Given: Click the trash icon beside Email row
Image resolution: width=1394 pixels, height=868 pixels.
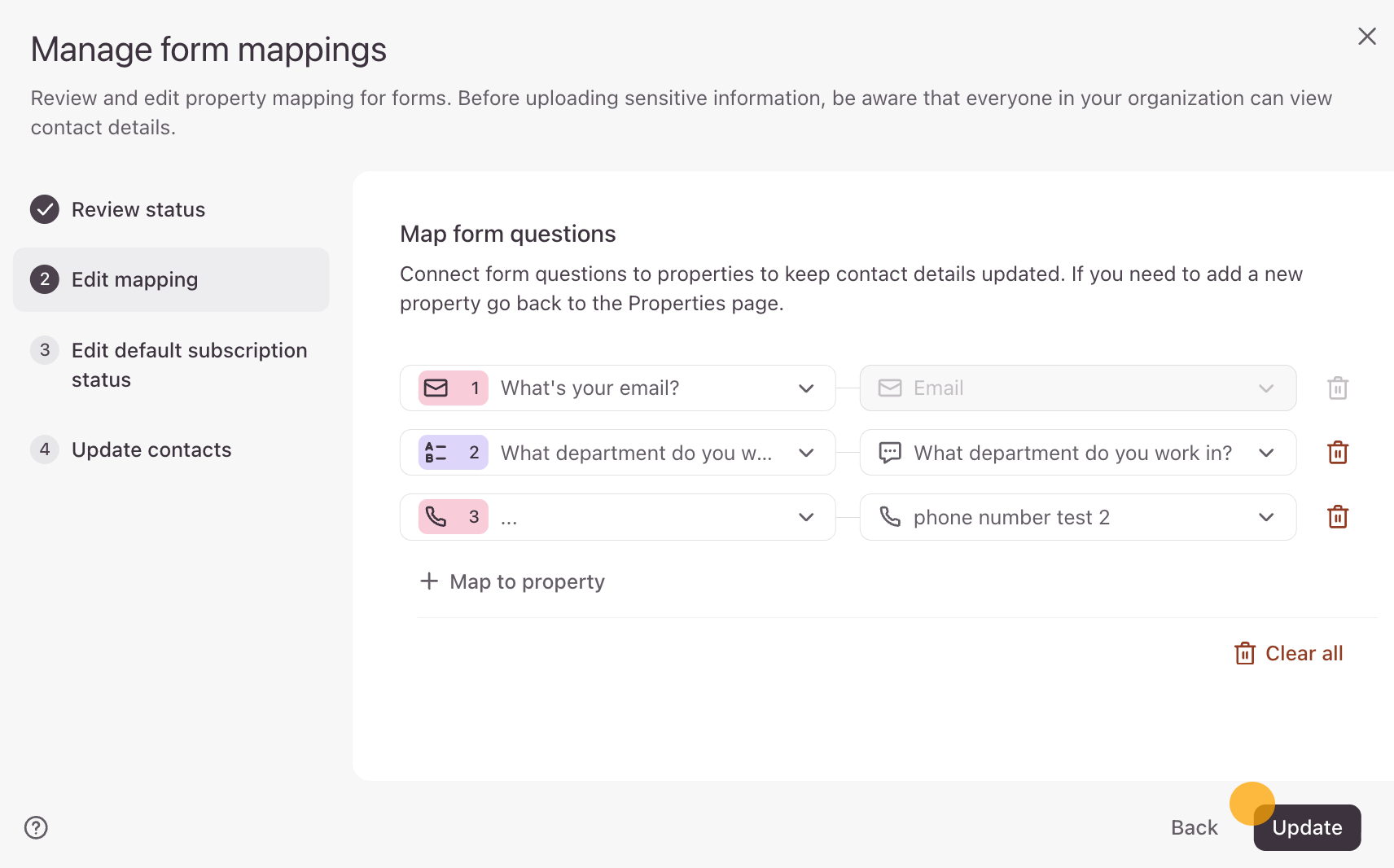Looking at the screenshot, I should 1338,388.
